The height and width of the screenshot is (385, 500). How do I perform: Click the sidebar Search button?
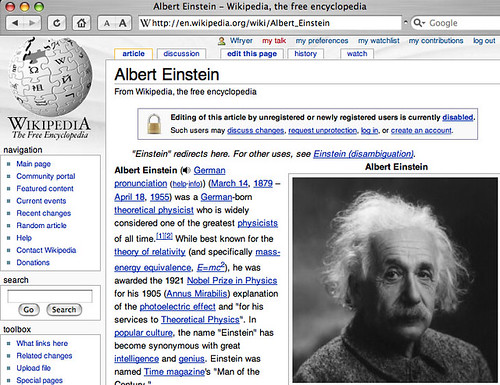click(x=64, y=310)
